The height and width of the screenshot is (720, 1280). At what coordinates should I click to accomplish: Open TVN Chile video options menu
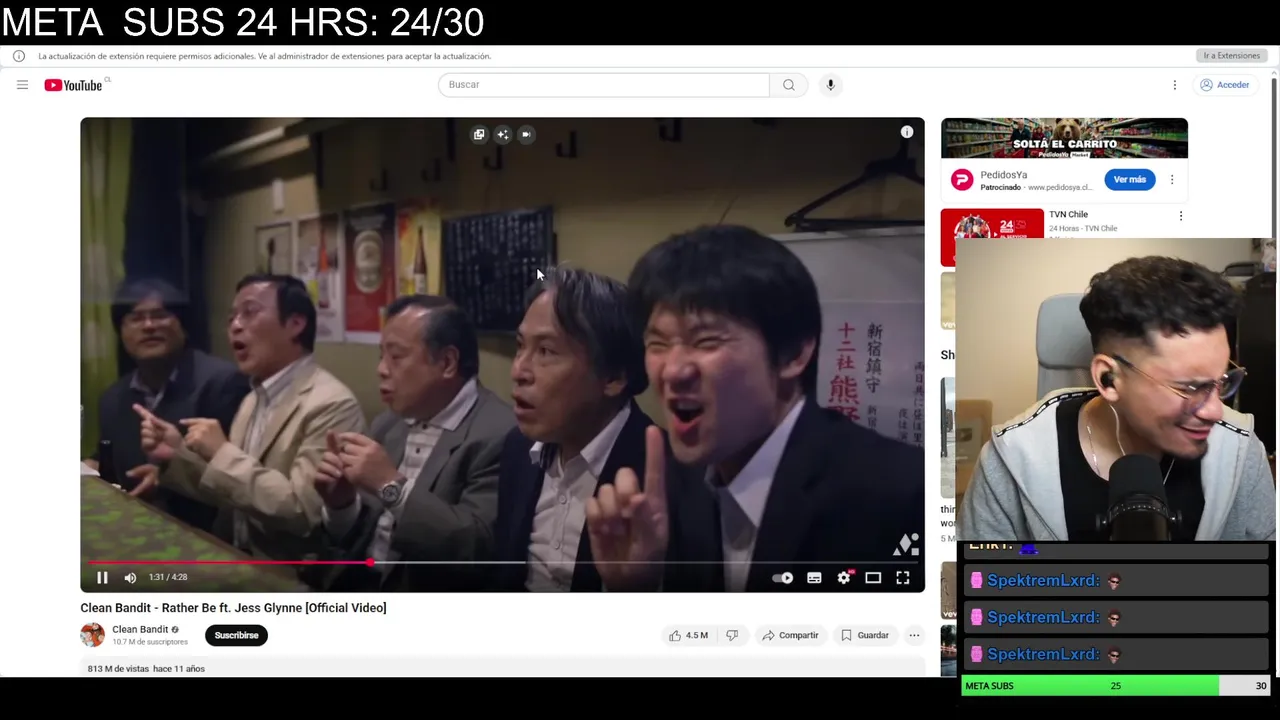click(x=1181, y=215)
